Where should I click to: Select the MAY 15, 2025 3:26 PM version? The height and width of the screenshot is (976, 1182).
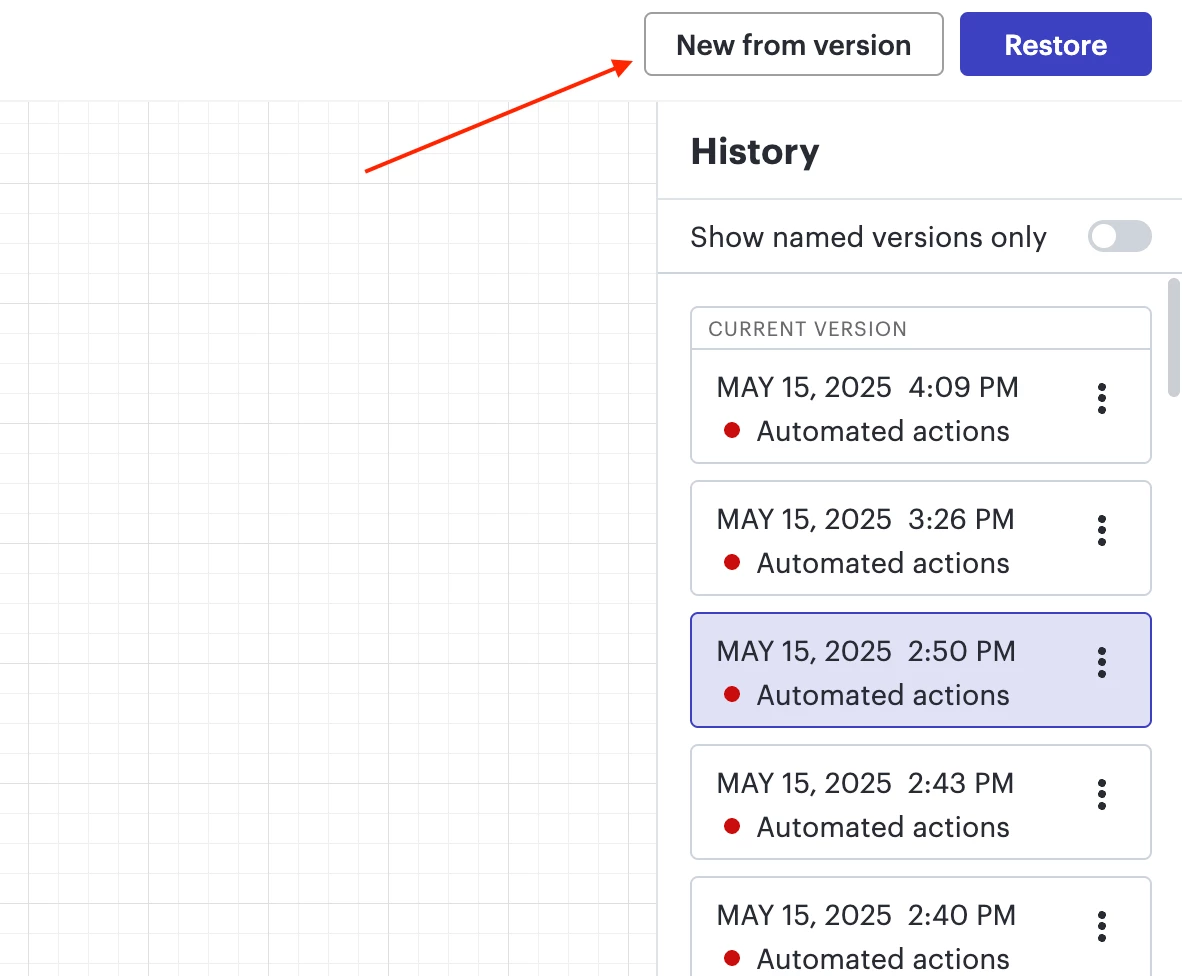pyautogui.click(x=920, y=538)
